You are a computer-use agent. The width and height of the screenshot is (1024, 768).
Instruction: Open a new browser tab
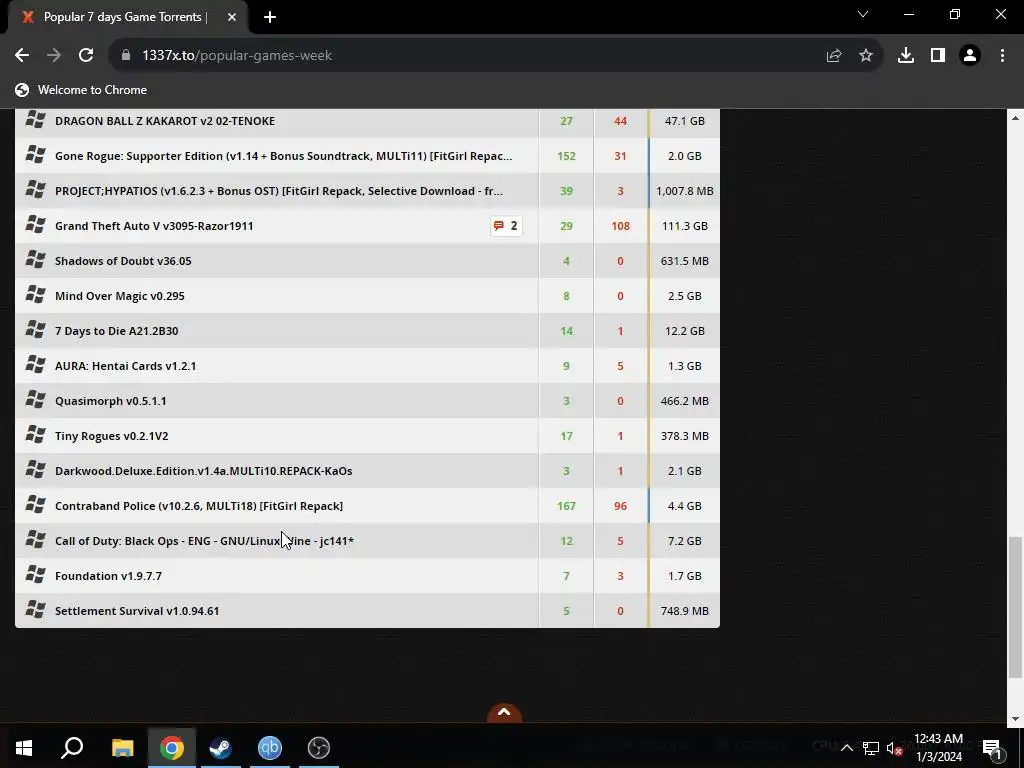pos(270,17)
